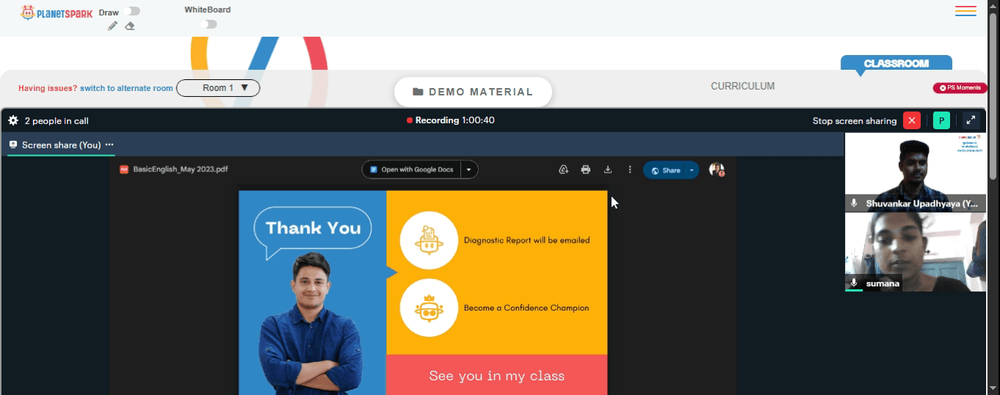Click the Confidence Champion robot icon

[429, 308]
